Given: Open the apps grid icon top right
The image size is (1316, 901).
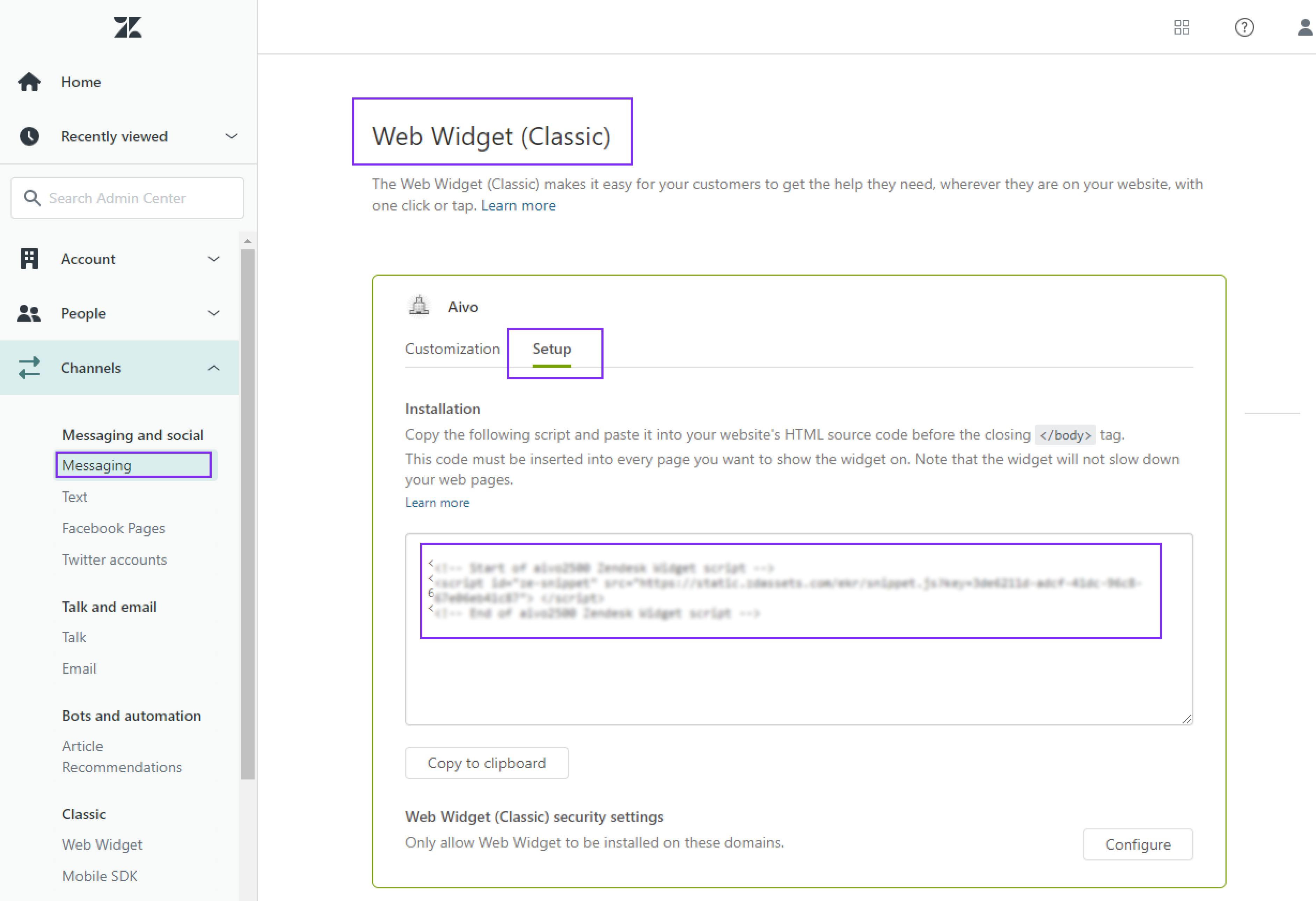Looking at the screenshot, I should 1182,27.
